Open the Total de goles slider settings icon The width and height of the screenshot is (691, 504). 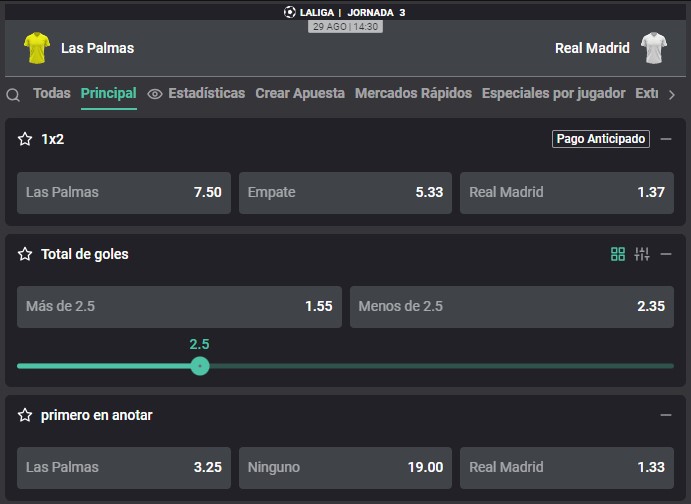tap(642, 254)
